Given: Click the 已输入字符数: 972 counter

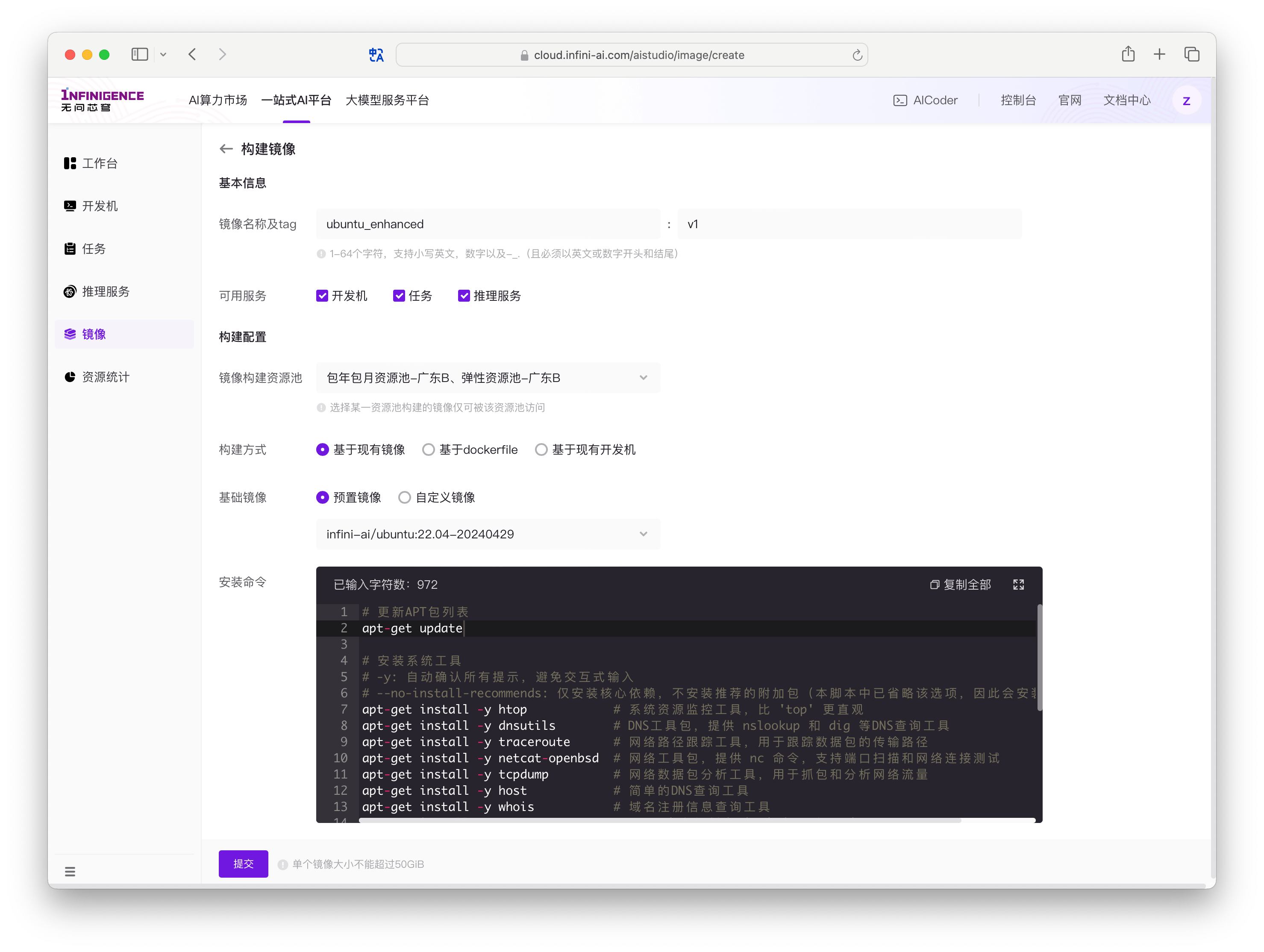Looking at the screenshot, I should [386, 585].
